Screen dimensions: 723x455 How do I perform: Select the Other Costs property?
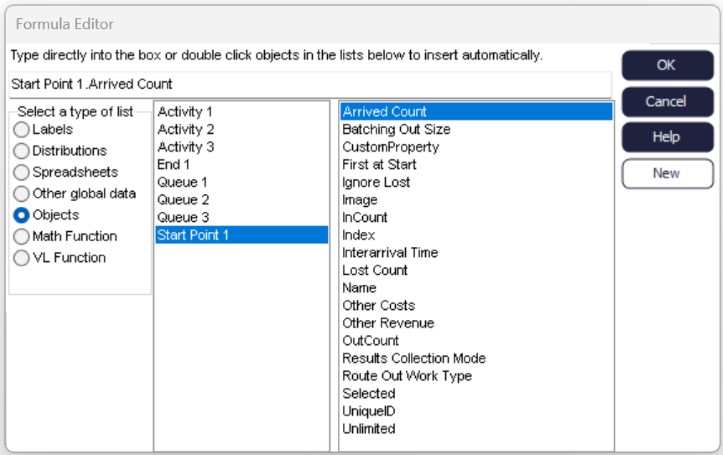(476, 305)
